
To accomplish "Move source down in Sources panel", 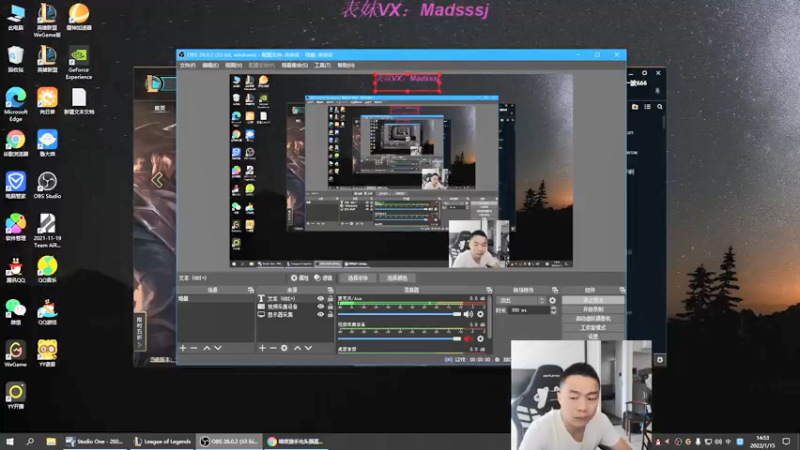I will click(x=308, y=348).
